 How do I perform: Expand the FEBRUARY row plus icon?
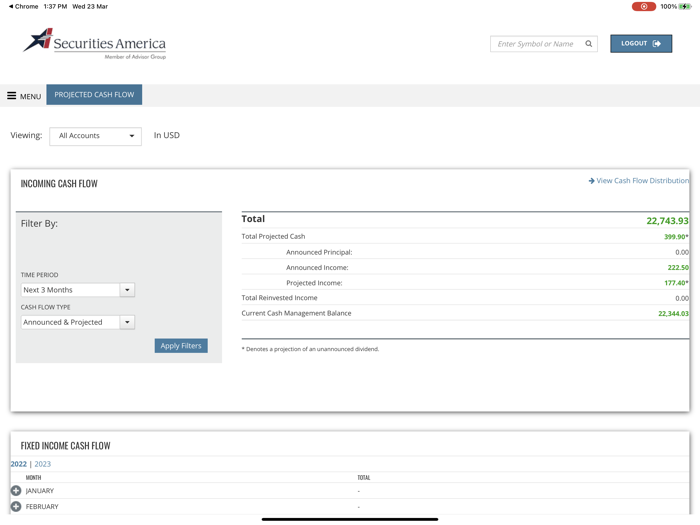click(x=16, y=507)
